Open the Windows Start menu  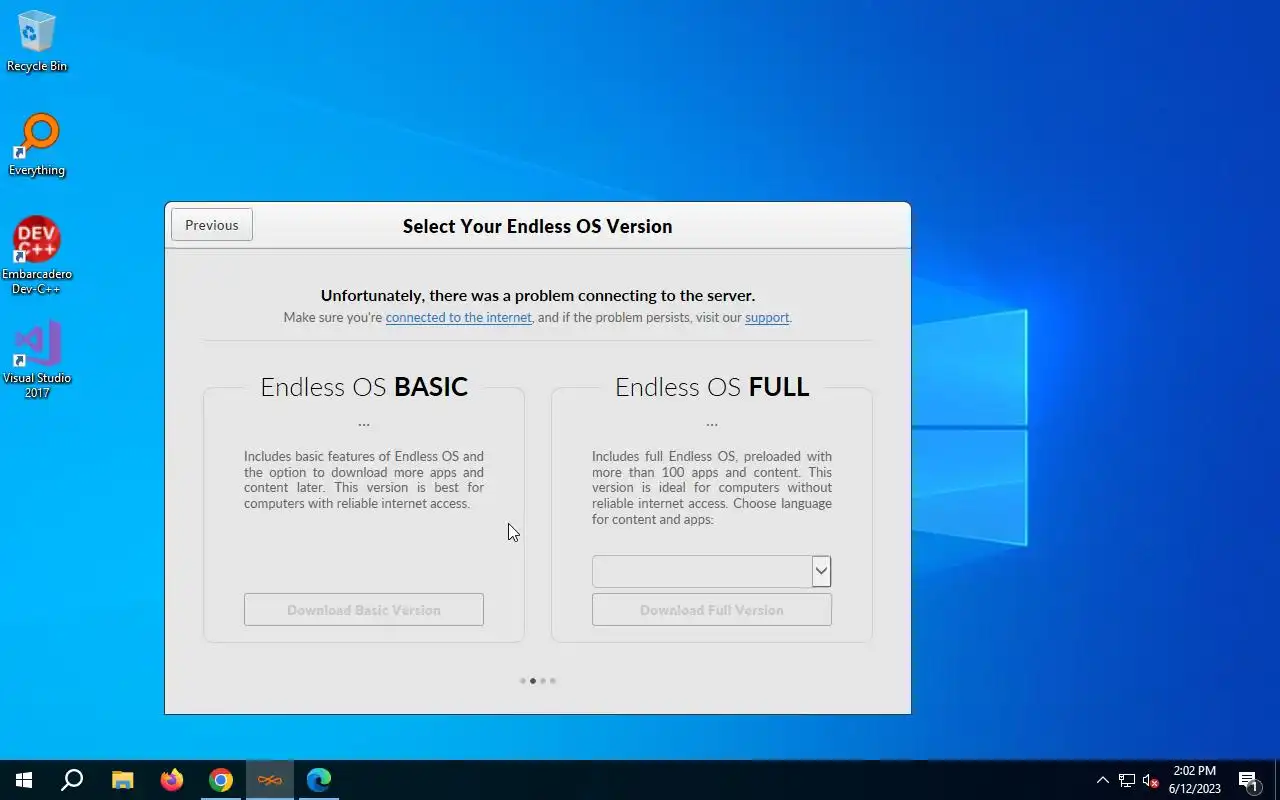tap(24, 780)
